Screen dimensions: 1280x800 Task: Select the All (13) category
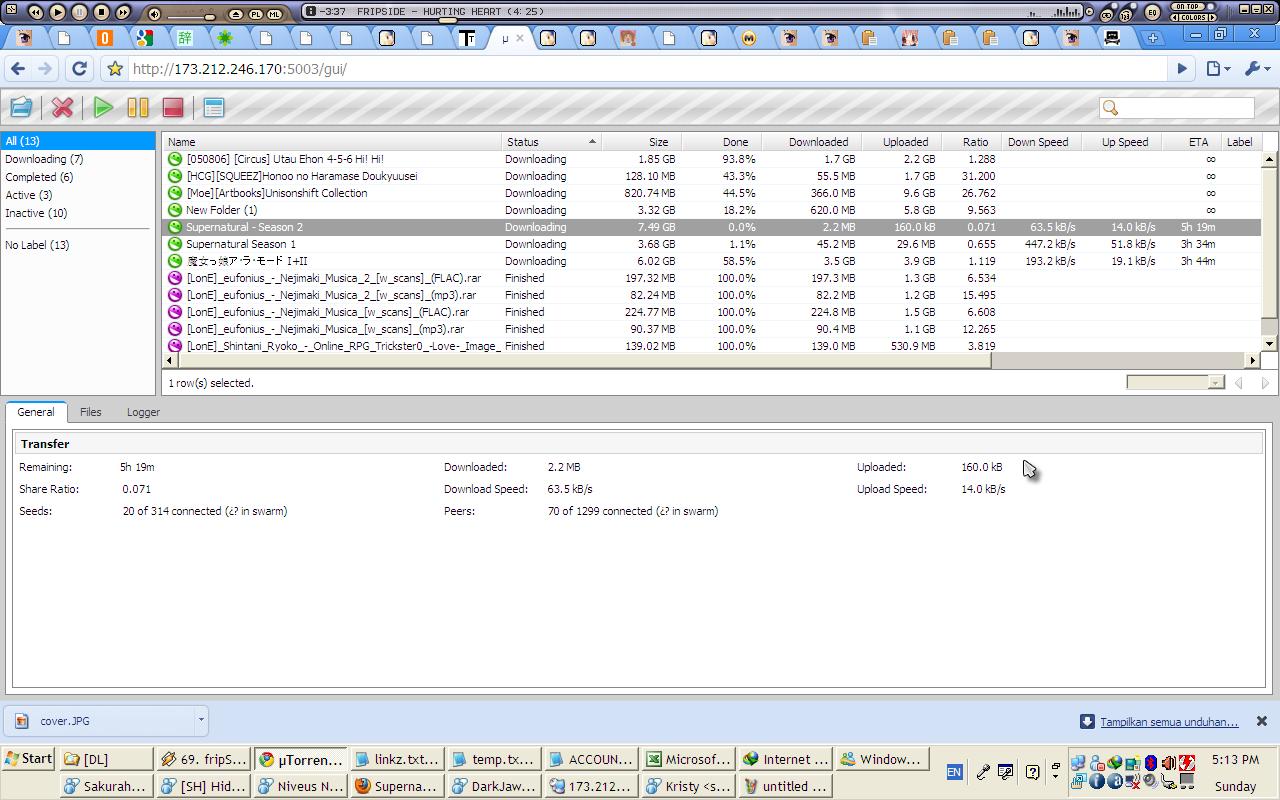[x=78, y=141]
